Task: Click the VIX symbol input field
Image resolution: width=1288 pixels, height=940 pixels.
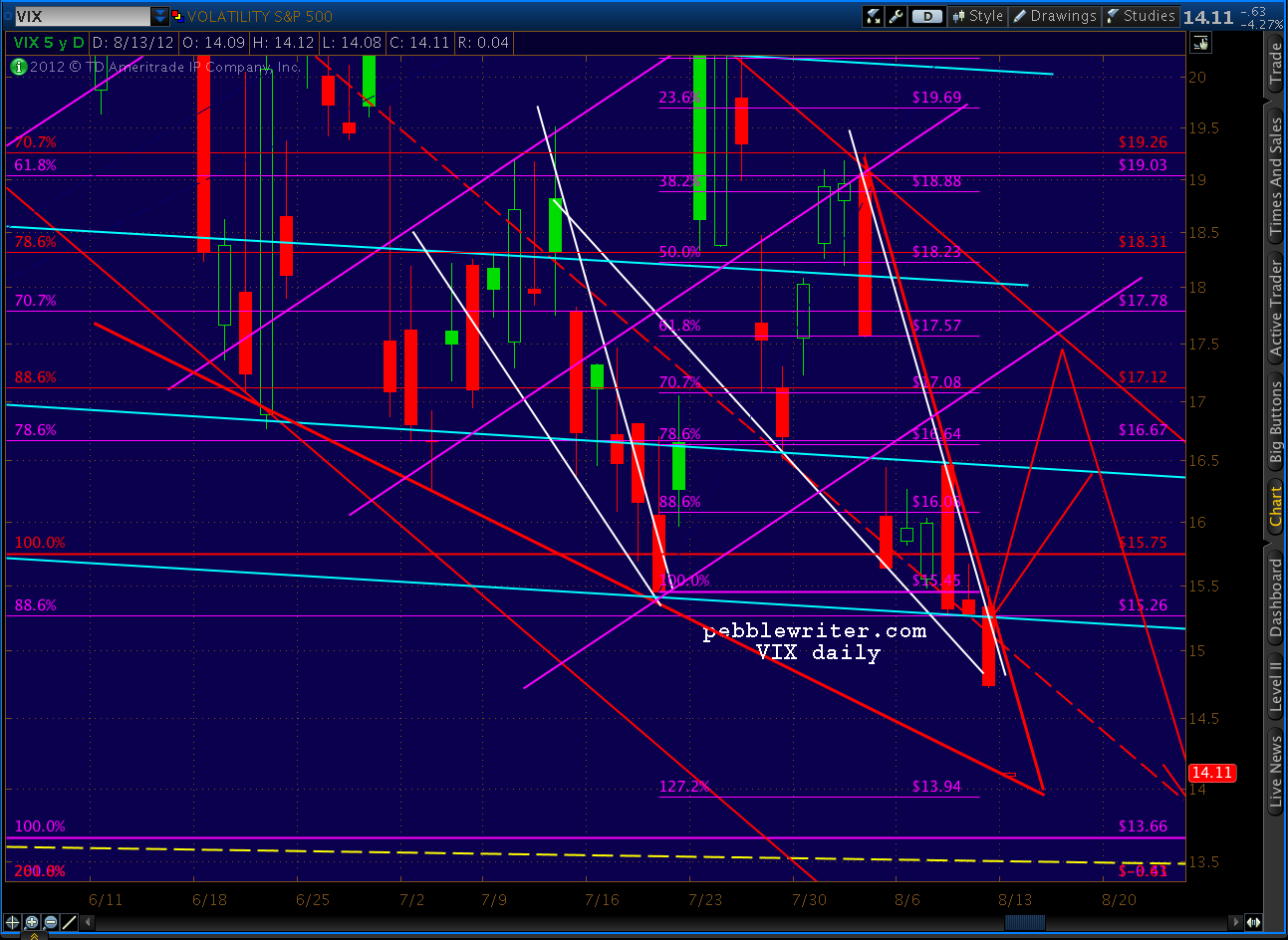Action: tap(82, 16)
